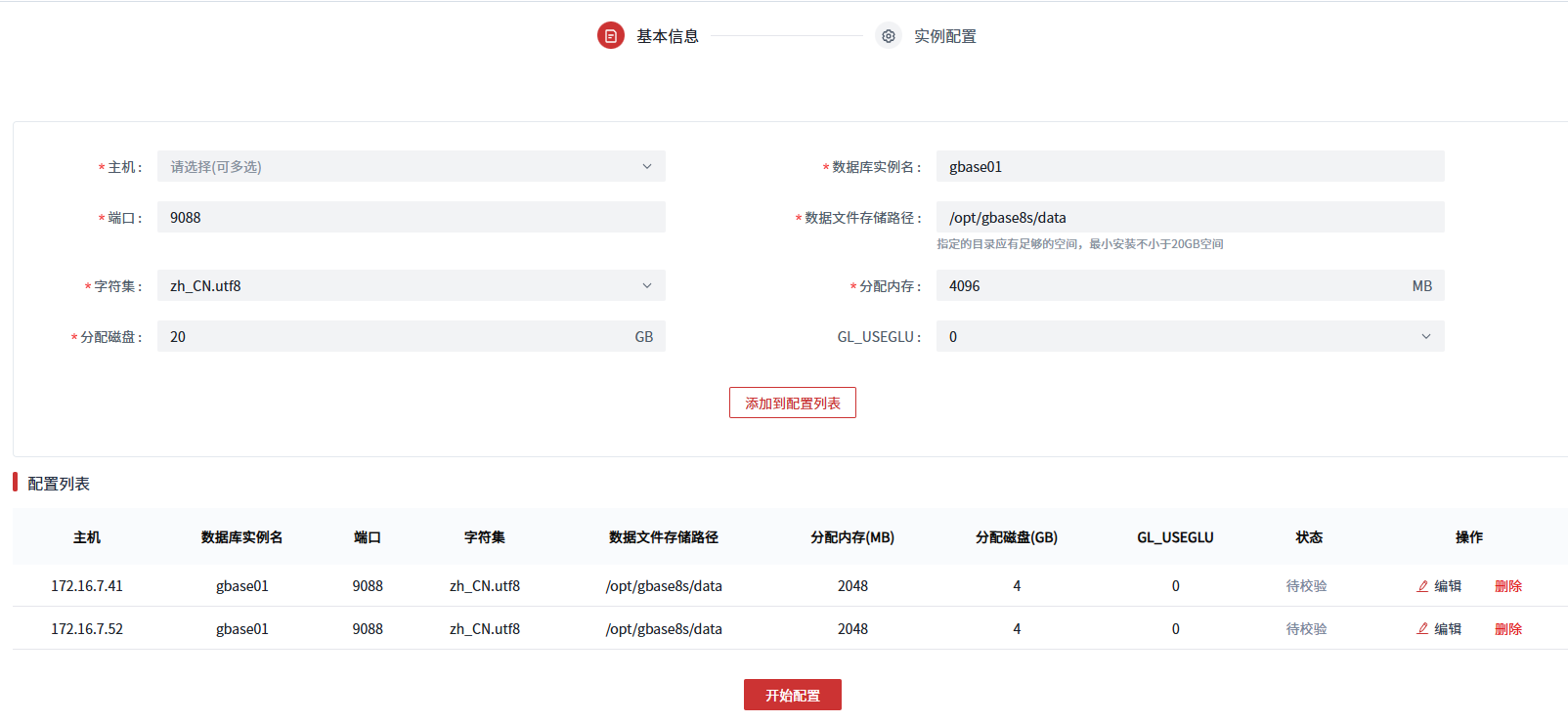Expand the 字符集 zh_CN.utf8 dropdown
Image resolution: width=1568 pixels, height=722 pixels.
tap(411, 286)
